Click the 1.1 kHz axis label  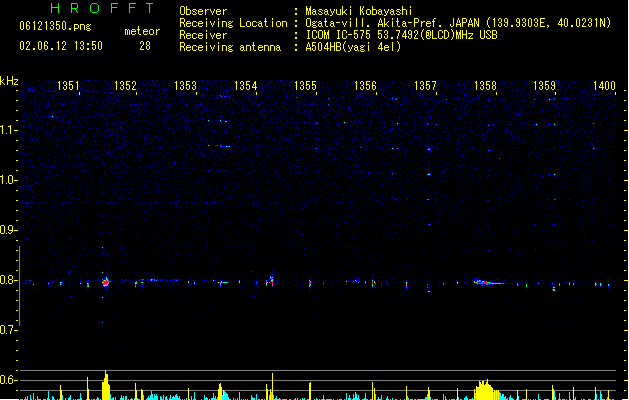click(x=8, y=130)
